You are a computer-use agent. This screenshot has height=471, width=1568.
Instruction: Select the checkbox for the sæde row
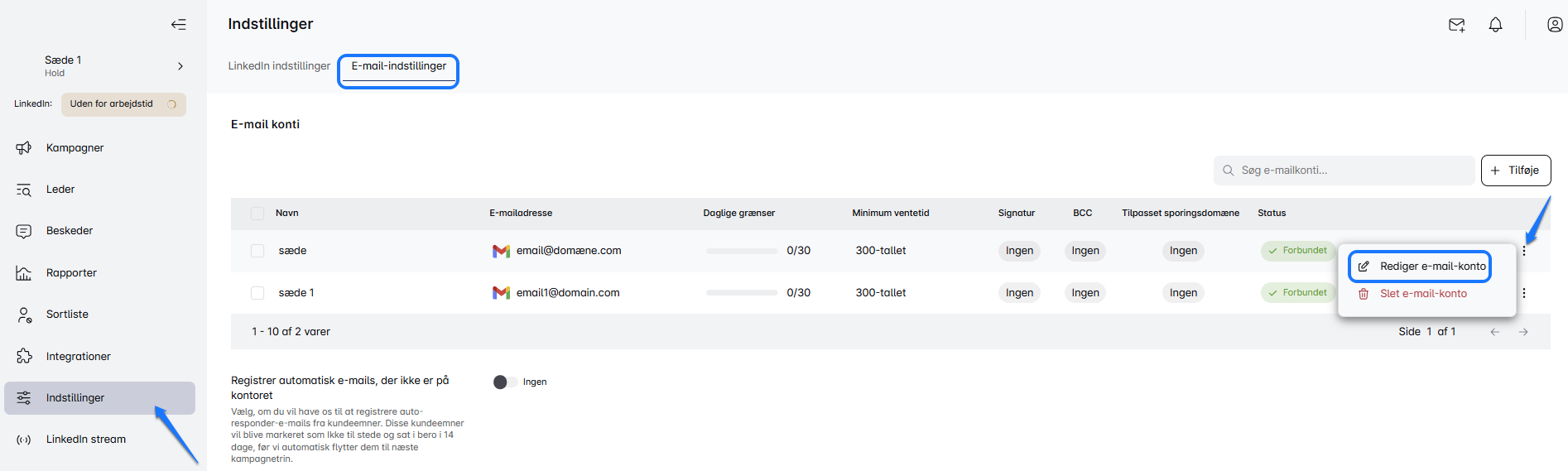tap(257, 251)
